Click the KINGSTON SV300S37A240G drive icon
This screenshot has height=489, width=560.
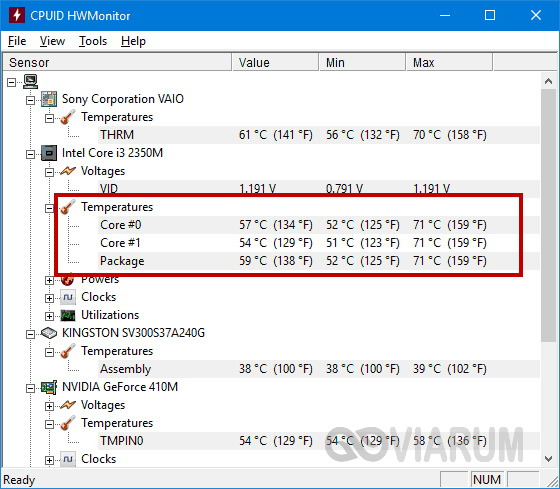coord(49,333)
